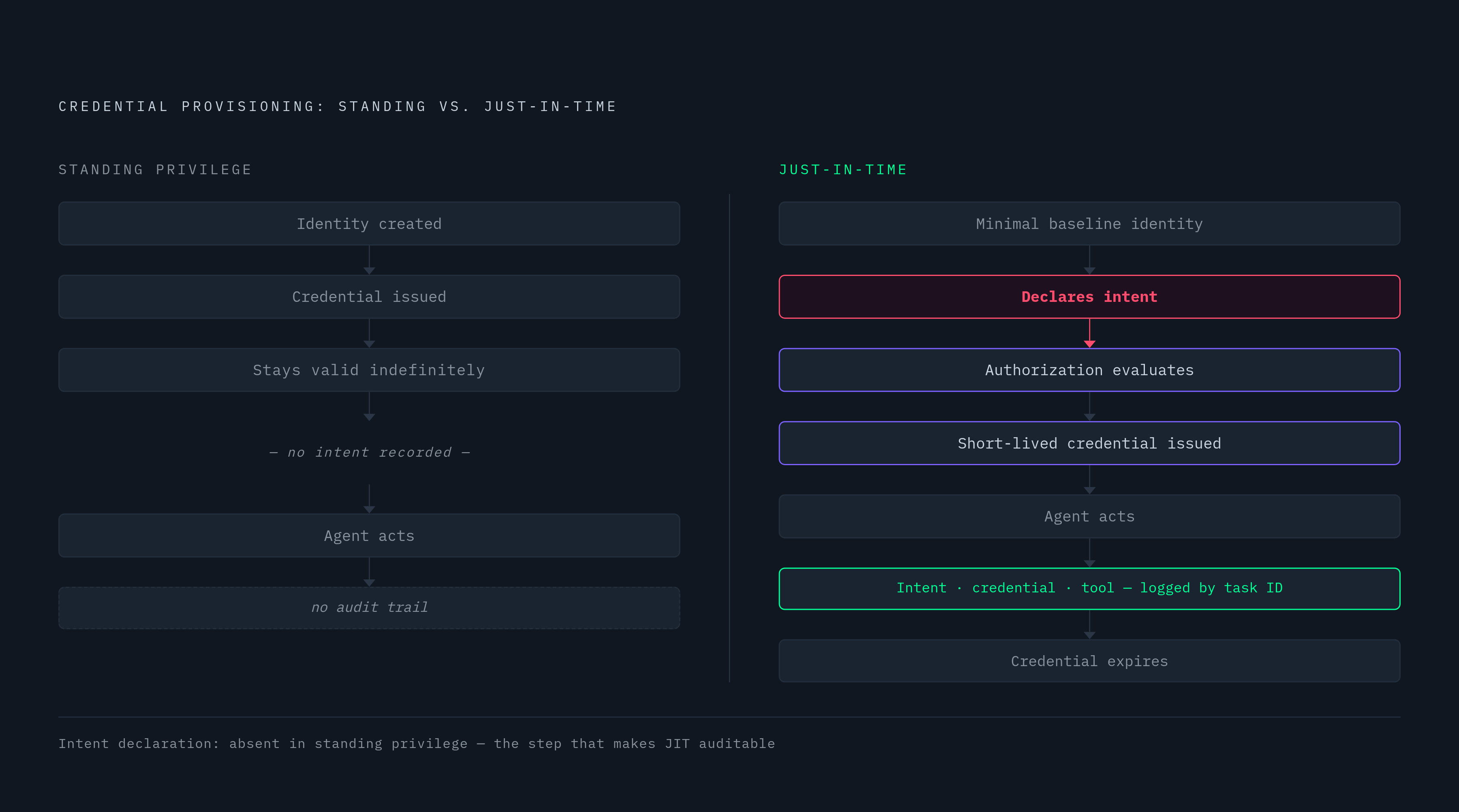
Task: Select the red "Declares intent" box
Action: 1090,297
